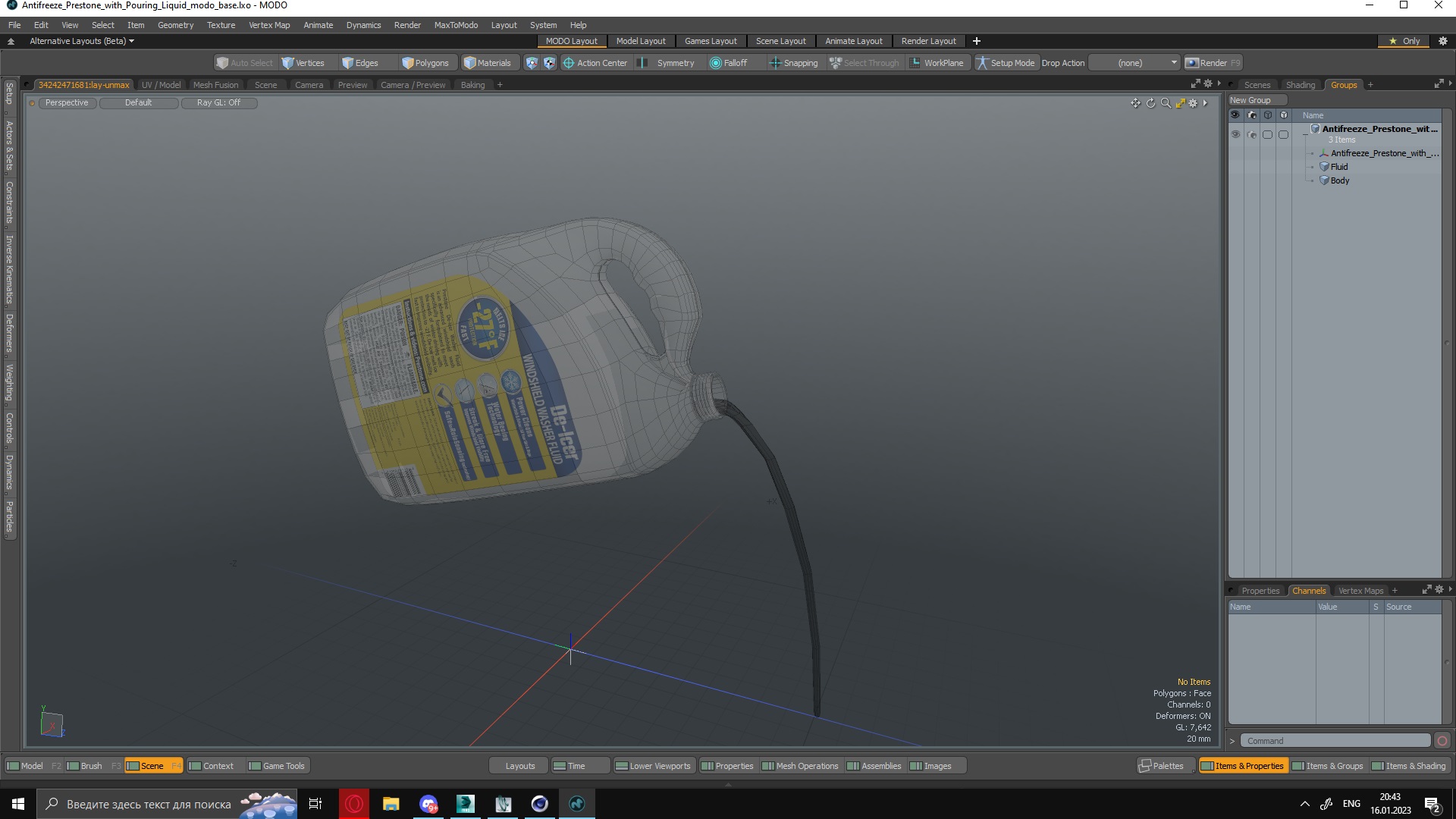Click the viewport maximize yellow arrow icon
1456x819 pixels.
pyautogui.click(x=1180, y=103)
